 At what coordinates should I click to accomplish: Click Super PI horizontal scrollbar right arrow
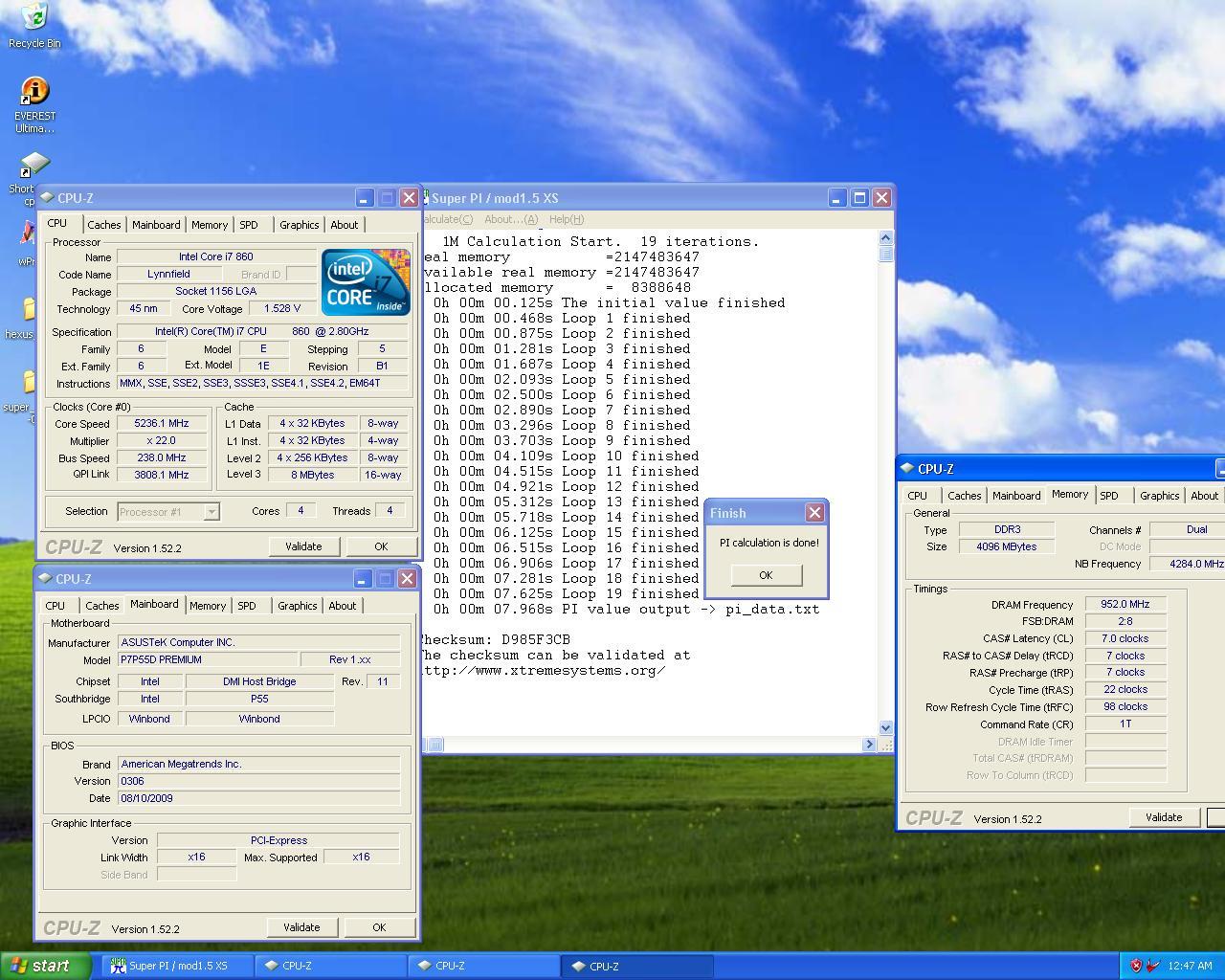(x=870, y=744)
